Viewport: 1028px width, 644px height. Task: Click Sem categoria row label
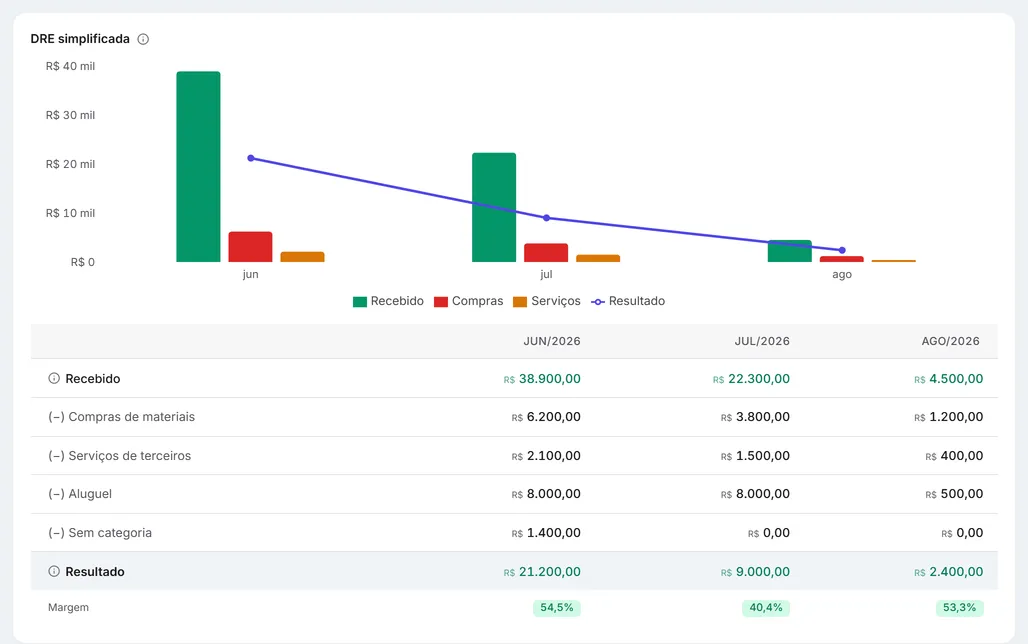point(100,533)
